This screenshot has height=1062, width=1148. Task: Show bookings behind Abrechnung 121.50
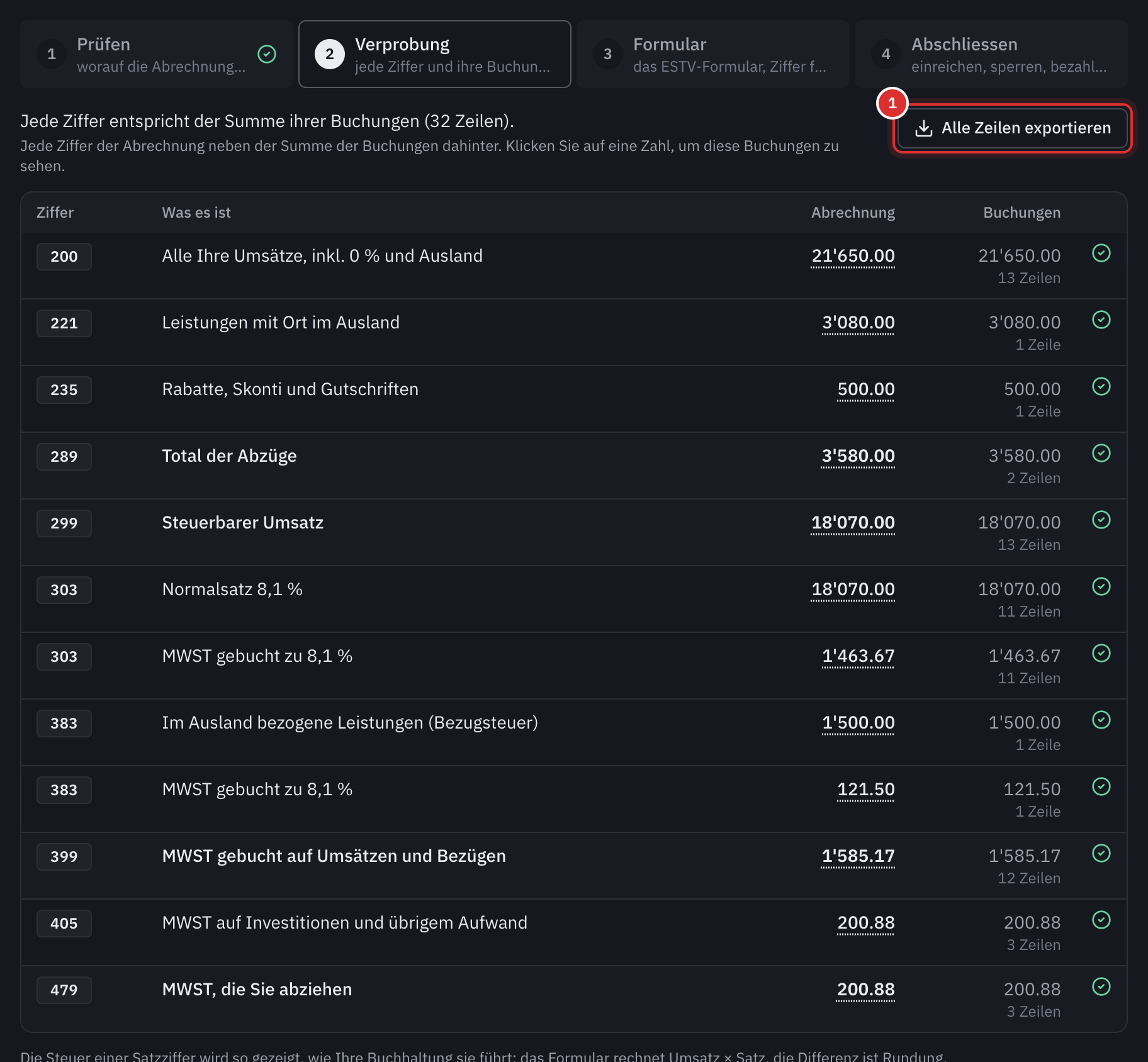click(x=866, y=790)
